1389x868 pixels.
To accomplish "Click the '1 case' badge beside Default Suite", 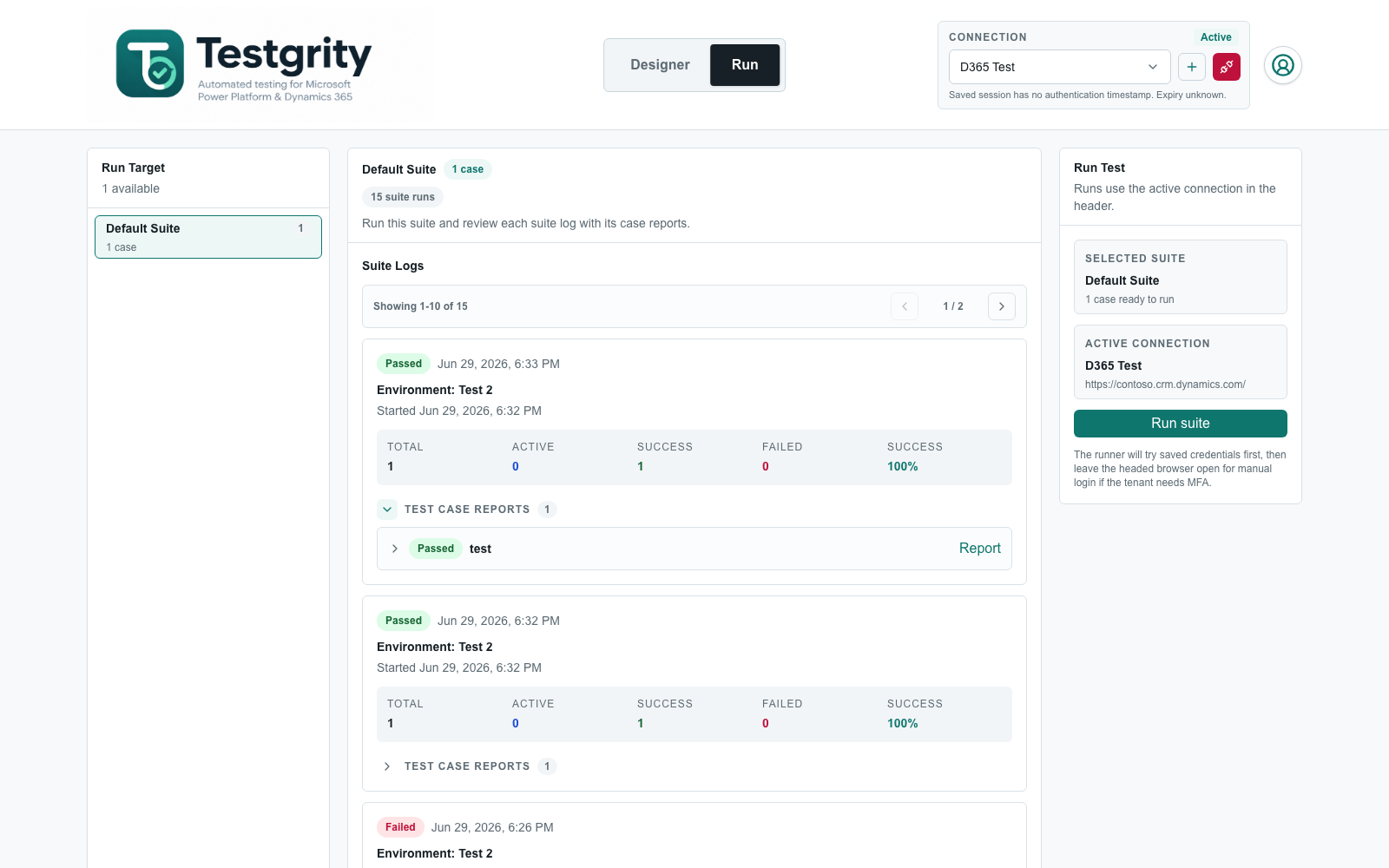I will click(x=468, y=169).
